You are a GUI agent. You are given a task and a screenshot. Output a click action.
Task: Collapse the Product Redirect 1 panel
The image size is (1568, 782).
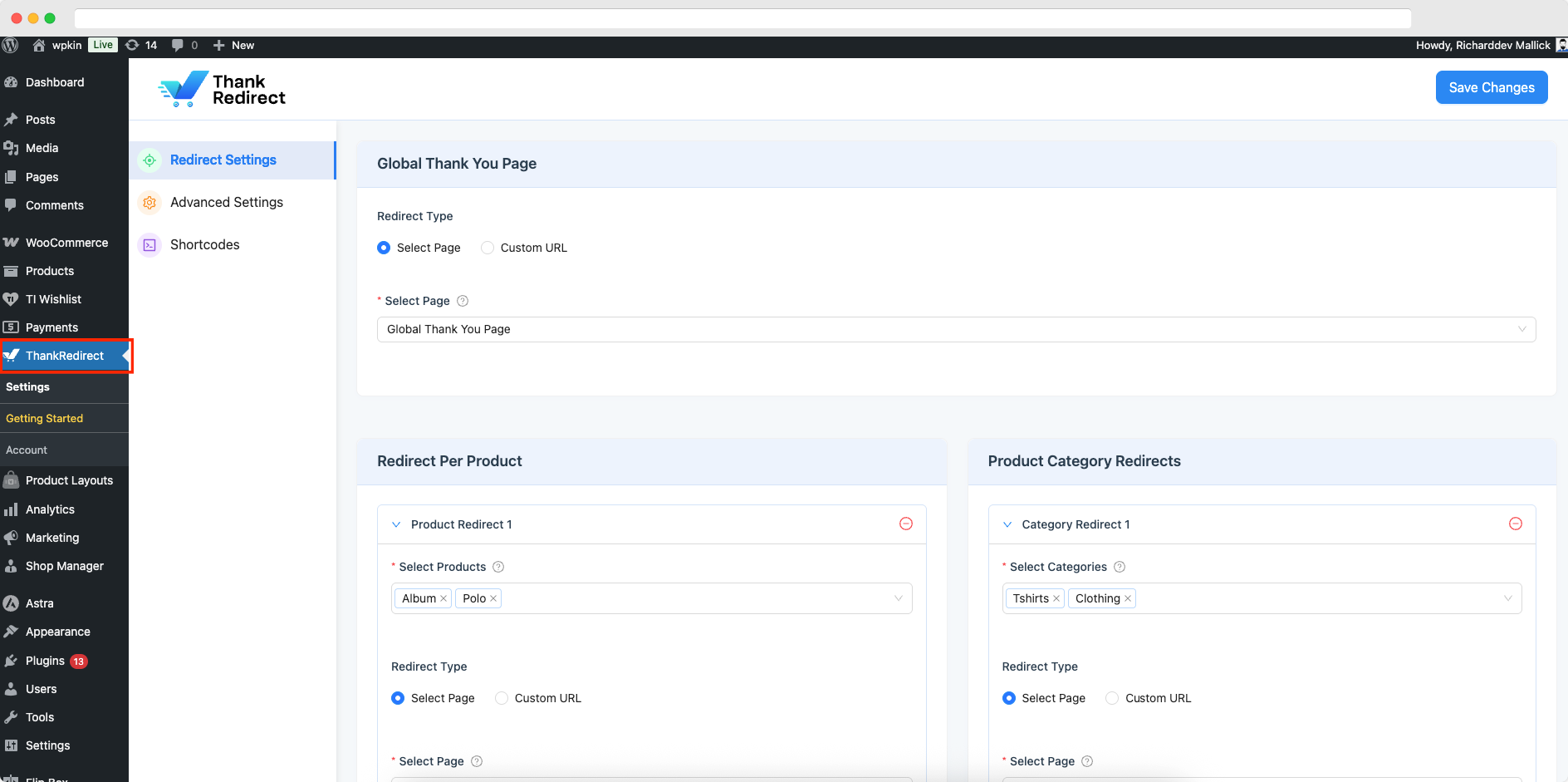coord(396,524)
